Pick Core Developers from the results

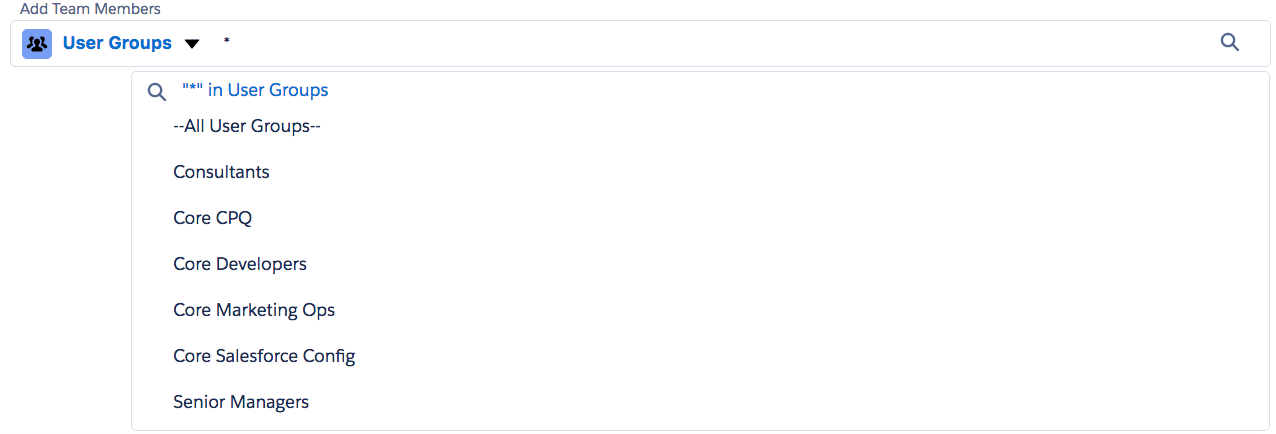240,264
